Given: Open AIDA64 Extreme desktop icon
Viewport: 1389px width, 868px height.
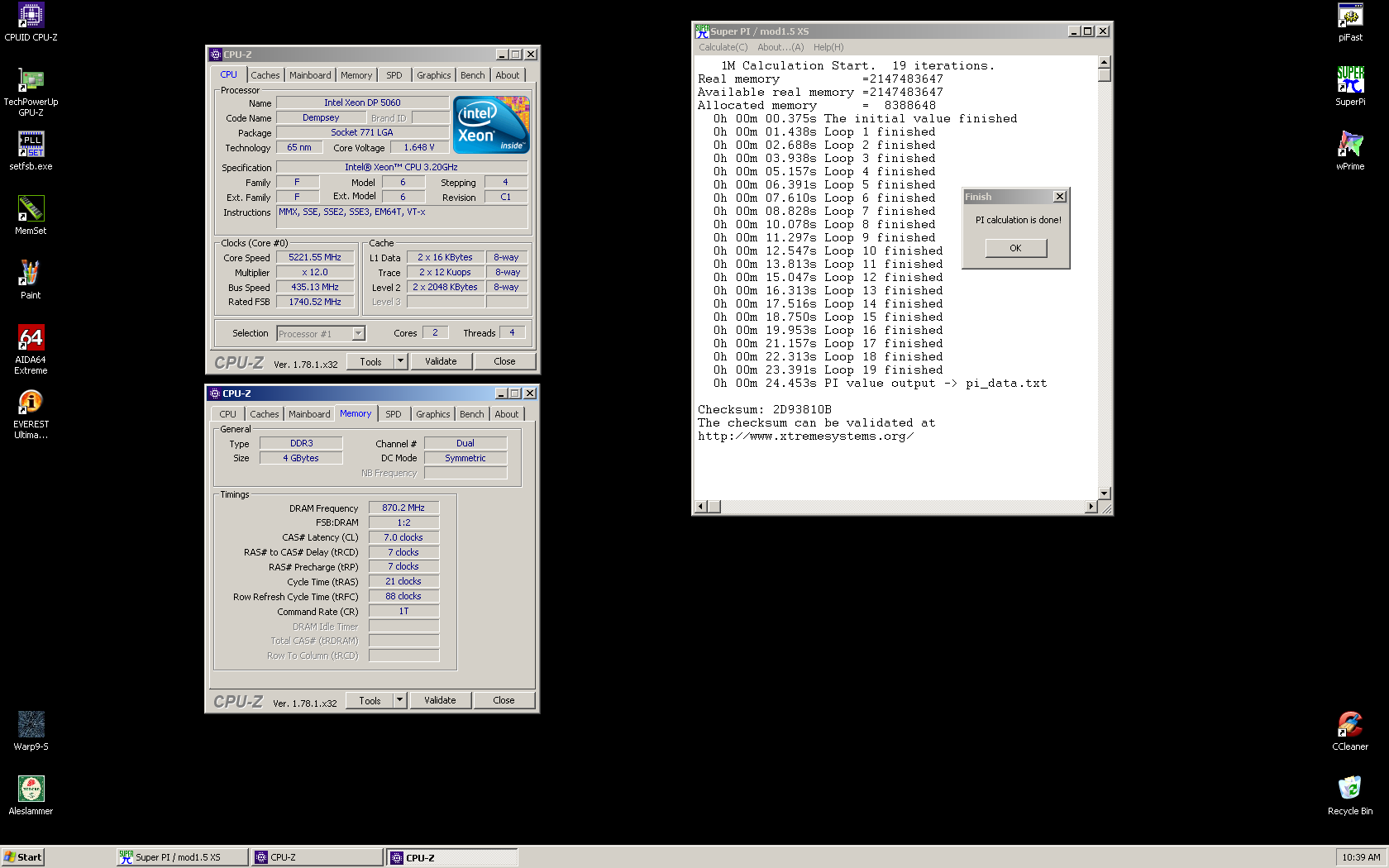Looking at the screenshot, I should [31, 349].
